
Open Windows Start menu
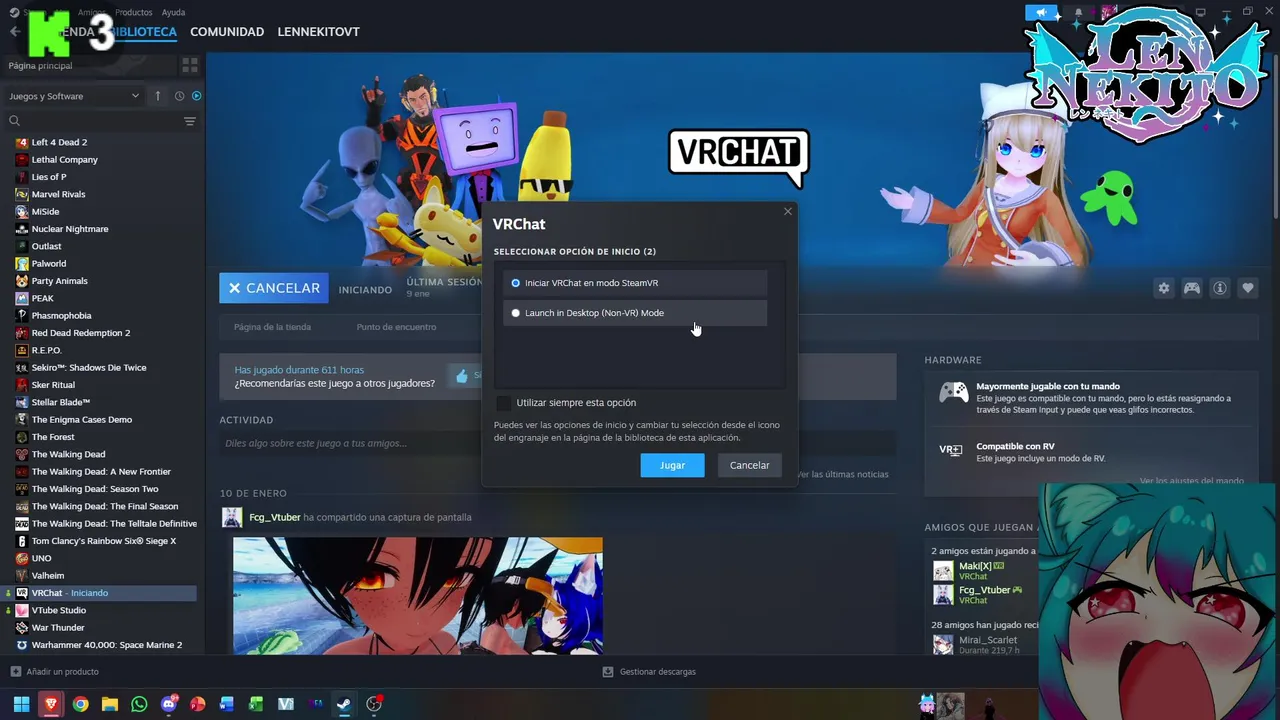tap(21, 704)
